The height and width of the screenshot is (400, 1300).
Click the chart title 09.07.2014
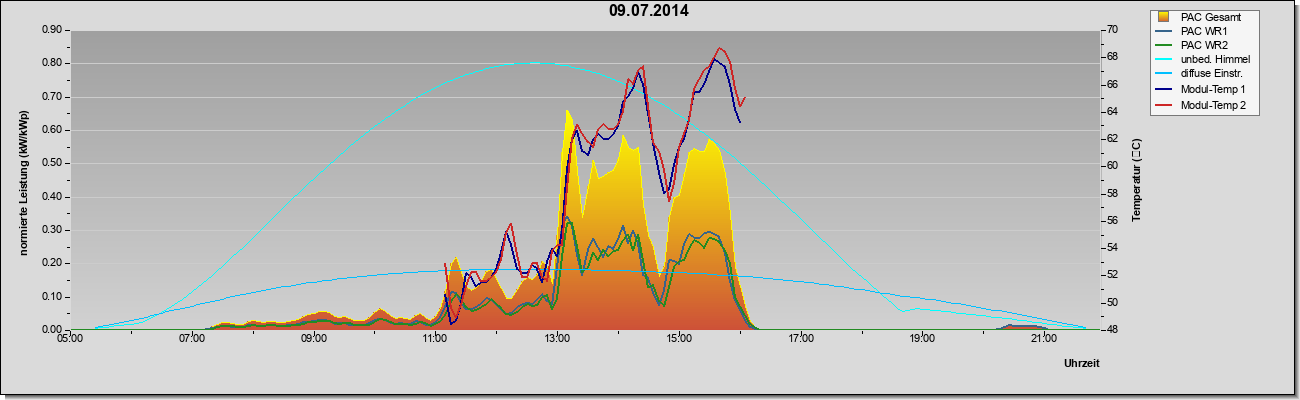[x=648, y=12]
